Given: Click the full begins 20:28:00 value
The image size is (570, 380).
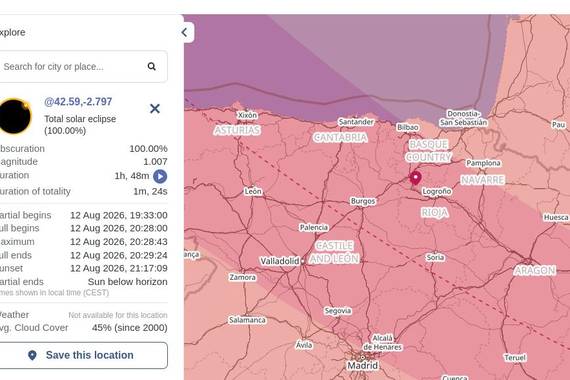Looking at the screenshot, I should click(119, 228).
